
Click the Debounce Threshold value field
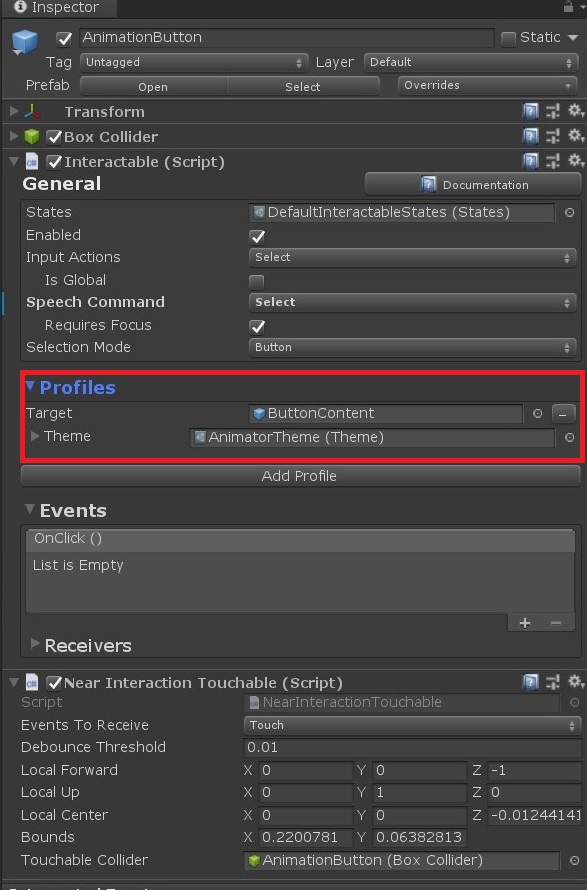click(x=413, y=748)
